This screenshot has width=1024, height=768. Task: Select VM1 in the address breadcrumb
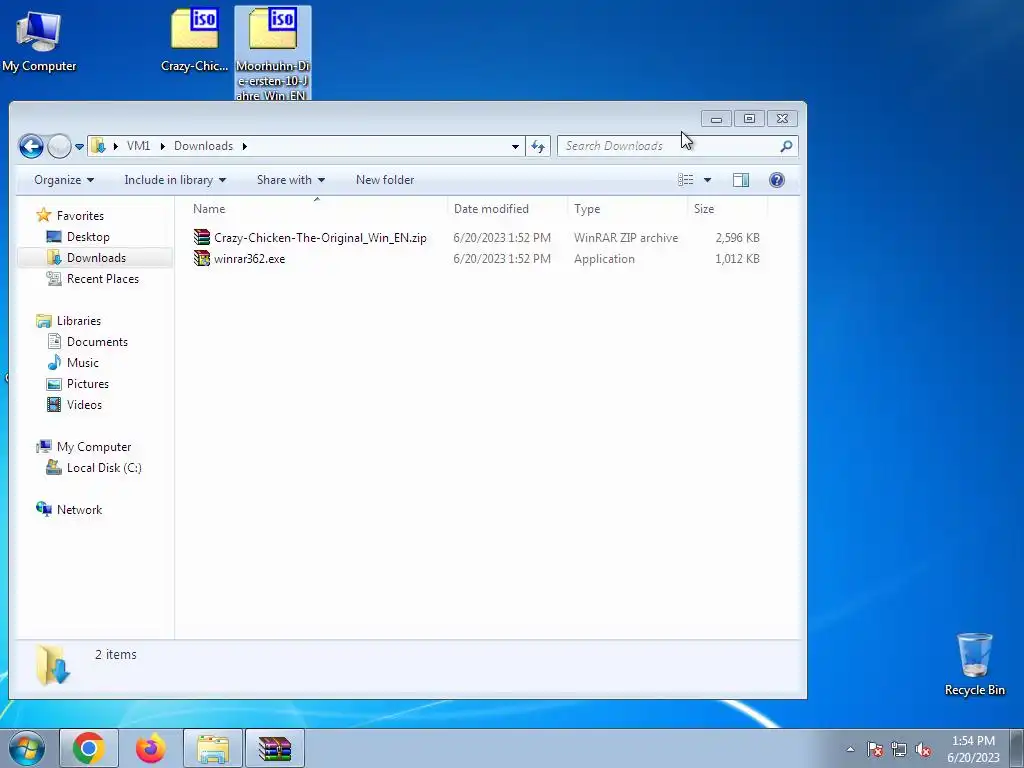[138, 146]
